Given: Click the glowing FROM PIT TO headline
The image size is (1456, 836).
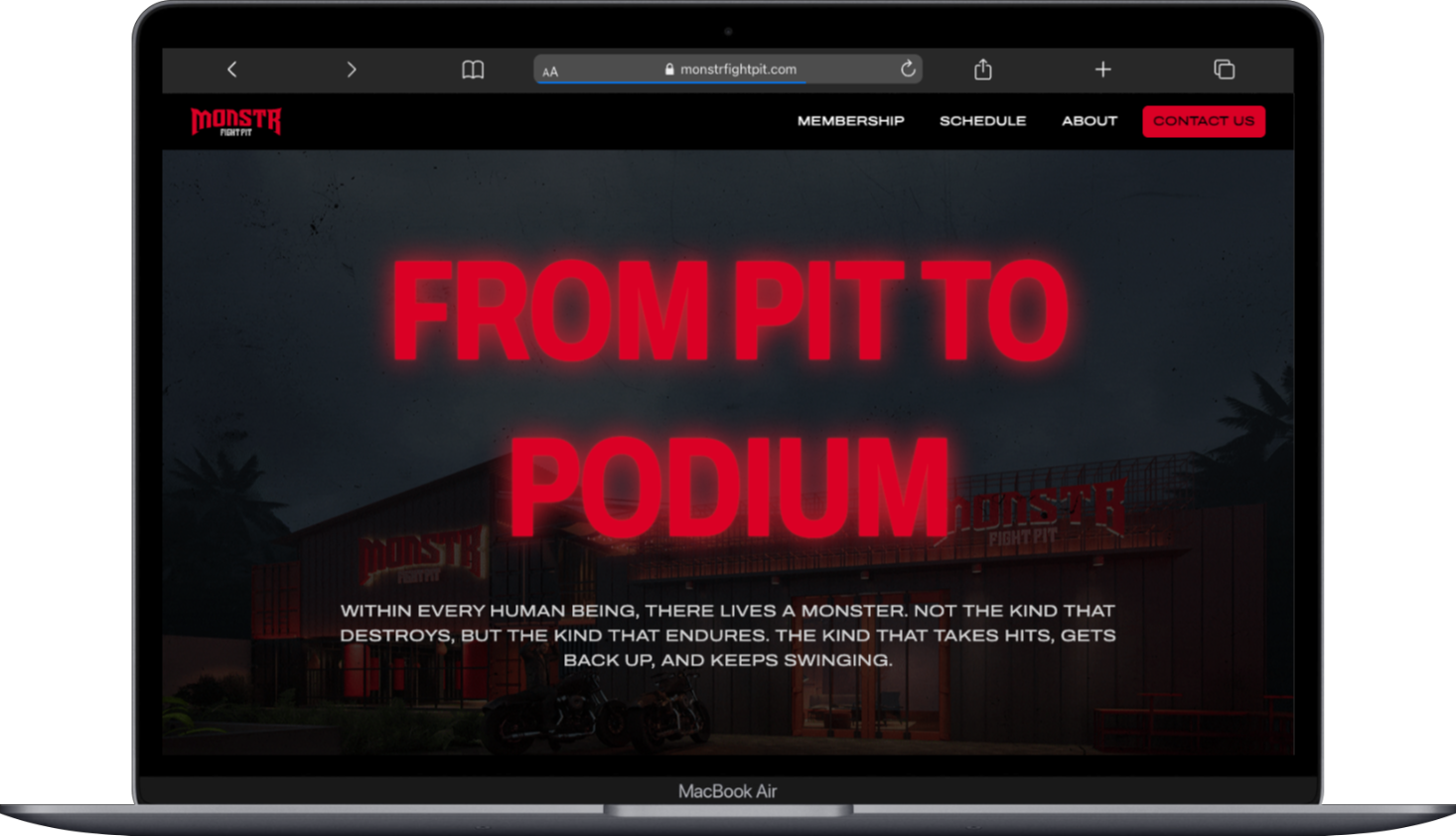Looking at the screenshot, I should coord(729,312).
